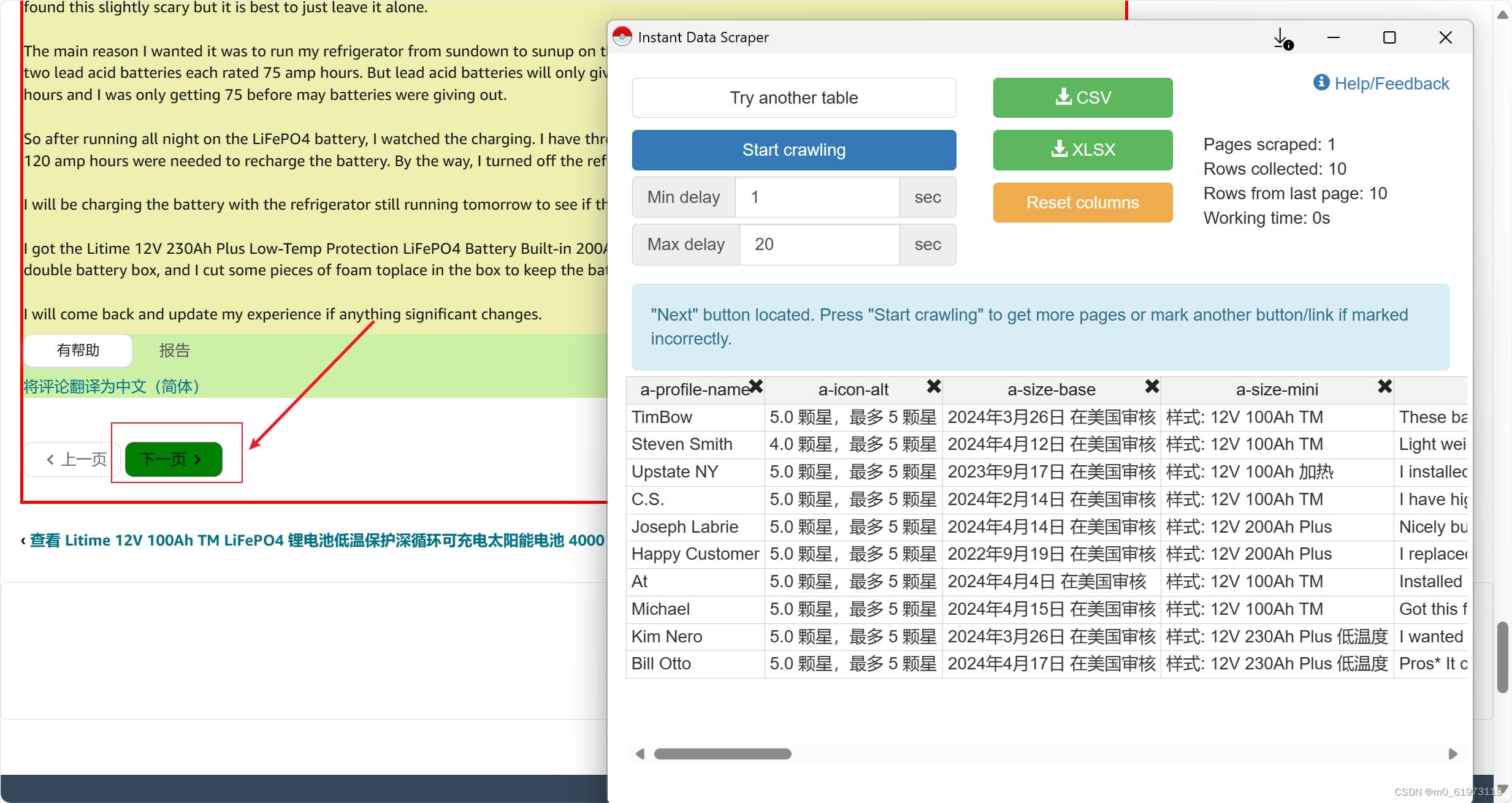
Task: Click the green next page button
Action: coord(174,459)
